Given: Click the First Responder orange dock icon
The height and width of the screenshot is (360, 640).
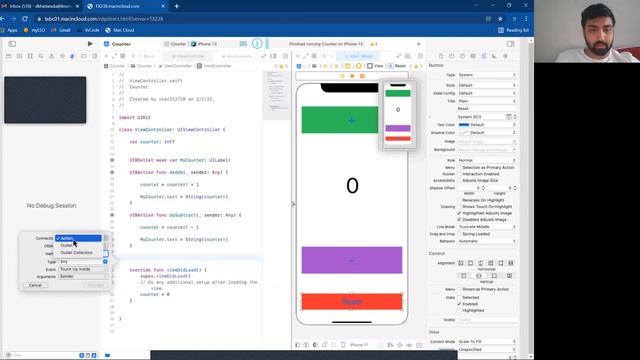Looking at the screenshot, I should coord(352,76).
